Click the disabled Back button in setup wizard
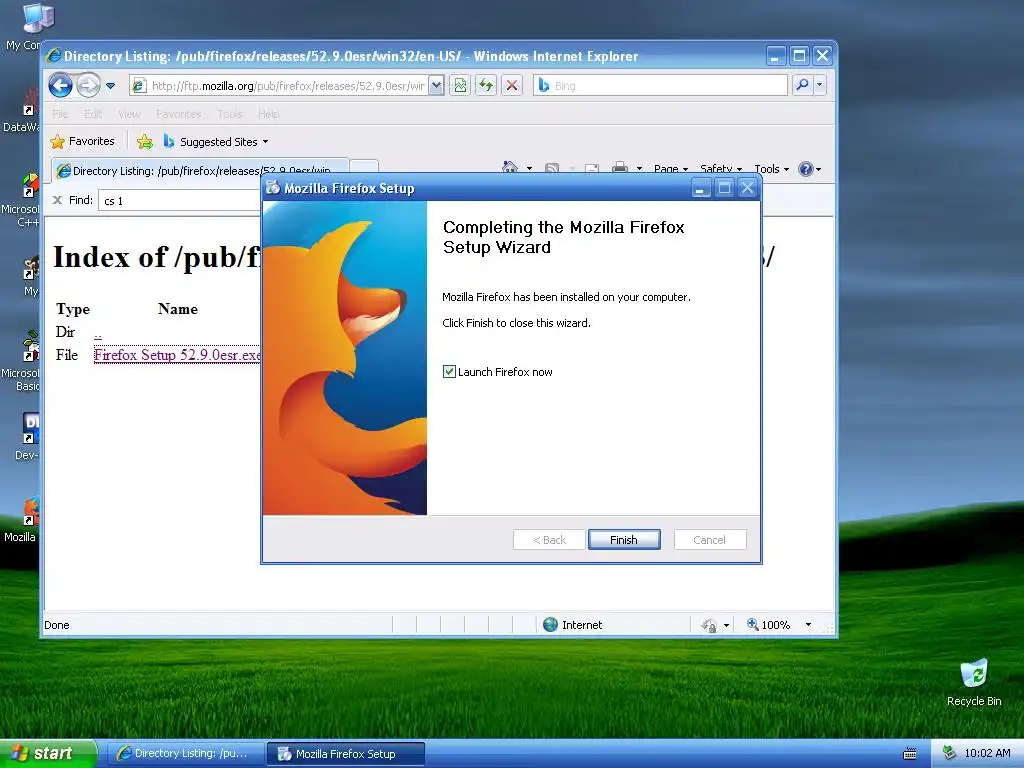Screen dimensions: 1024x768 [x=549, y=539]
